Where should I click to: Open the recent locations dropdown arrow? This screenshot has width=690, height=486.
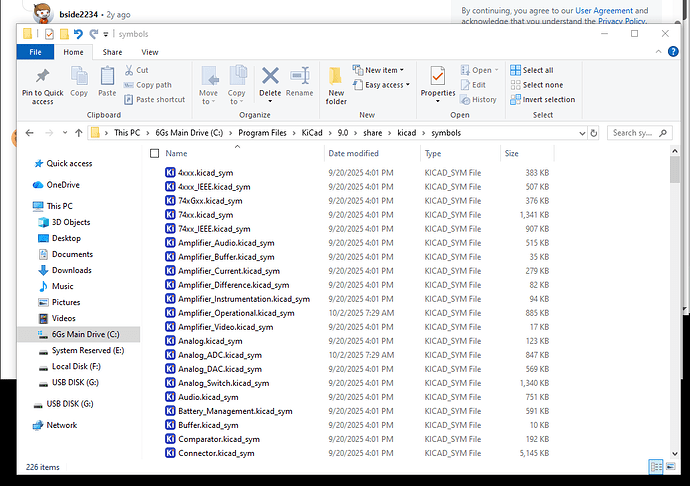[65, 133]
